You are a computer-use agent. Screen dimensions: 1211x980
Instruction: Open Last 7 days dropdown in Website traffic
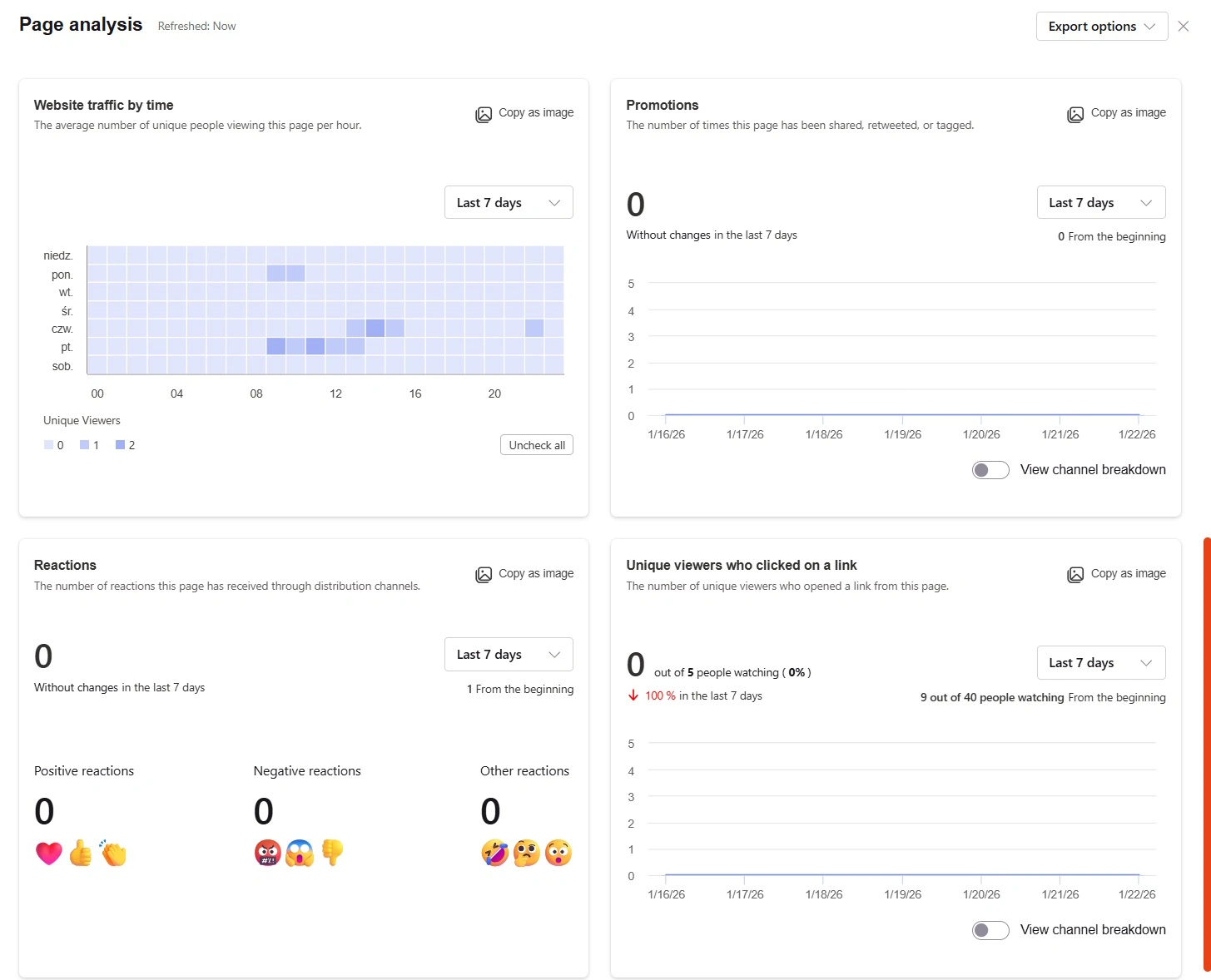pos(509,203)
